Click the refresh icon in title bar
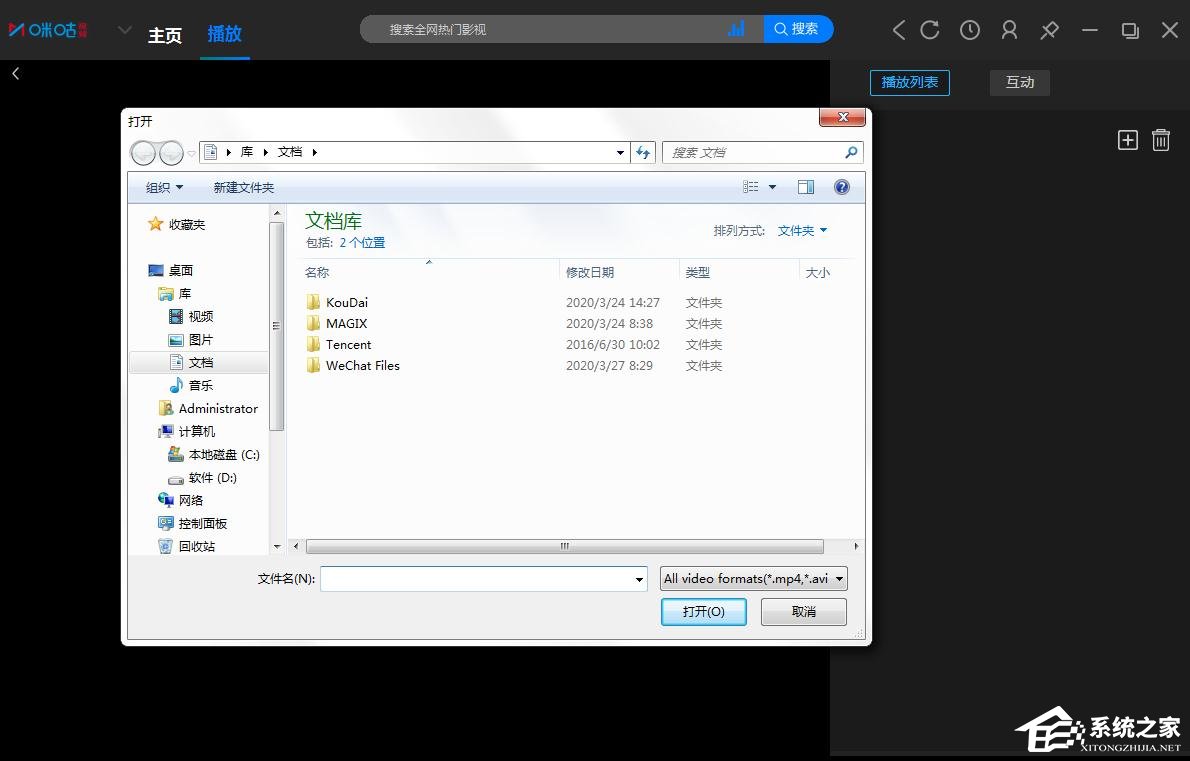 [930, 30]
